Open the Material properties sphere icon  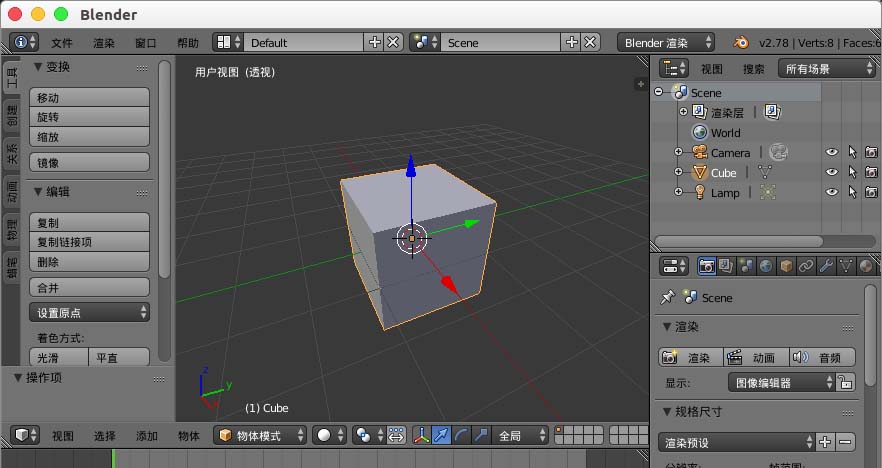[866, 266]
